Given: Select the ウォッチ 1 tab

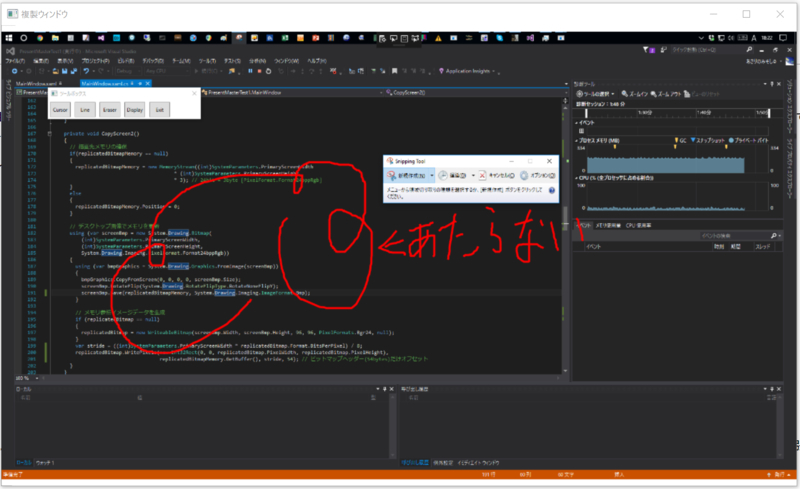Looking at the screenshot, I should click(x=45, y=462).
